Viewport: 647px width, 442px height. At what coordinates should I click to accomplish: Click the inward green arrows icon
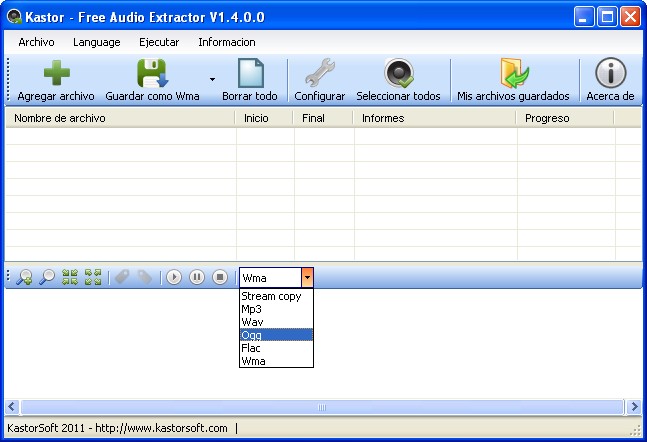70,277
